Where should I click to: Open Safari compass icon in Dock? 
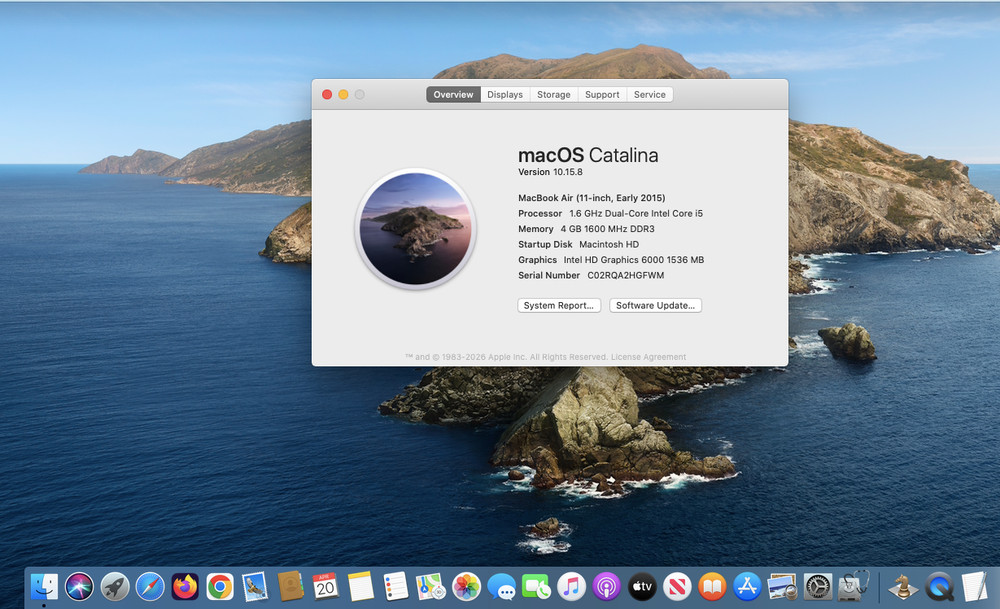pos(150,587)
